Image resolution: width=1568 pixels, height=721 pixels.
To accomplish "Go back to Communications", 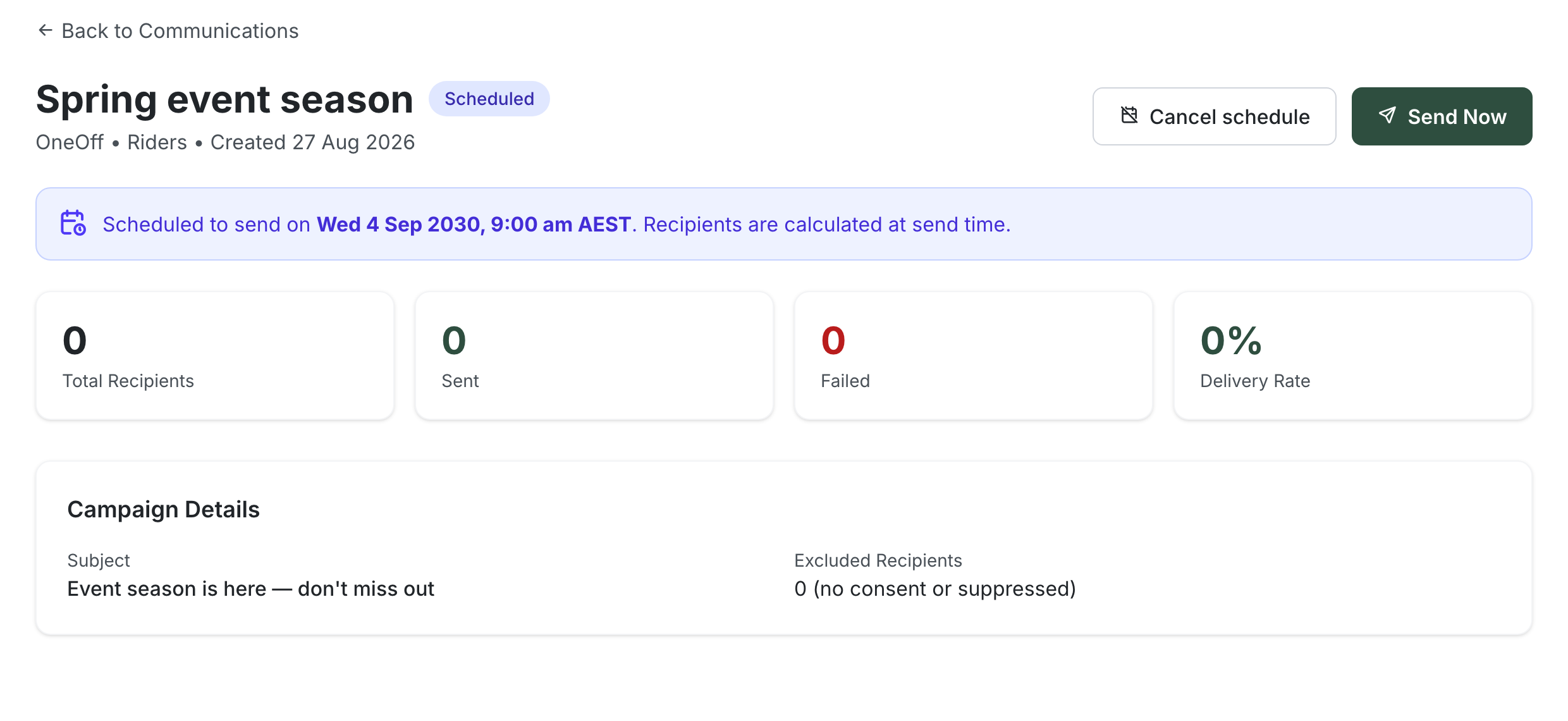I will (168, 30).
